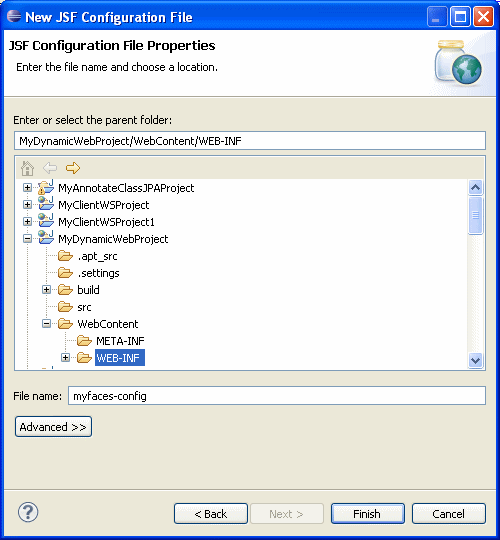Click MyAnnotateClassJPAProject project icon
The height and width of the screenshot is (540, 500).
click(x=46, y=188)
